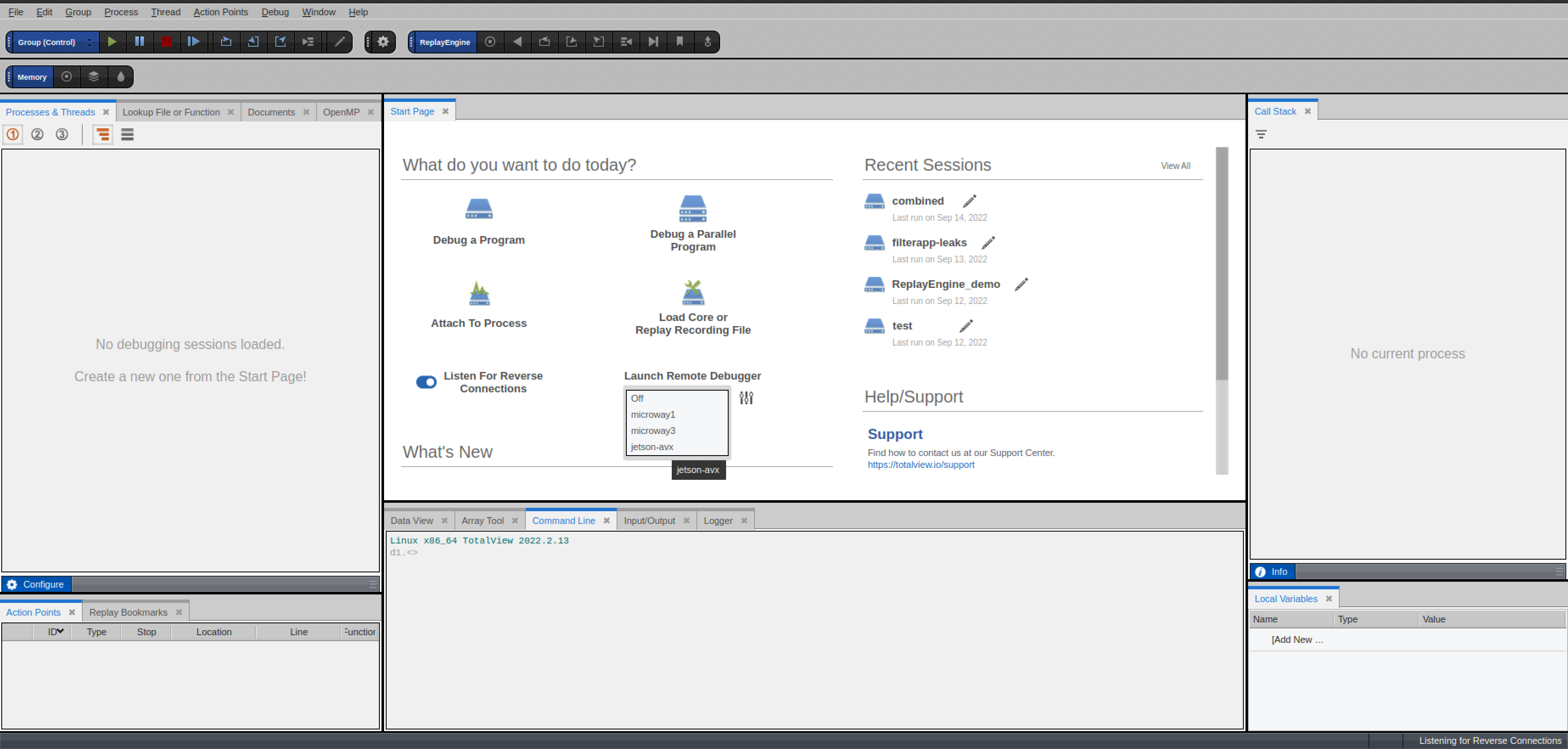This screenshot has width=1568, height=749.
Task: Edit the ReplayEngine_demo session with its pencil icon
Action: coord(1021,284)
